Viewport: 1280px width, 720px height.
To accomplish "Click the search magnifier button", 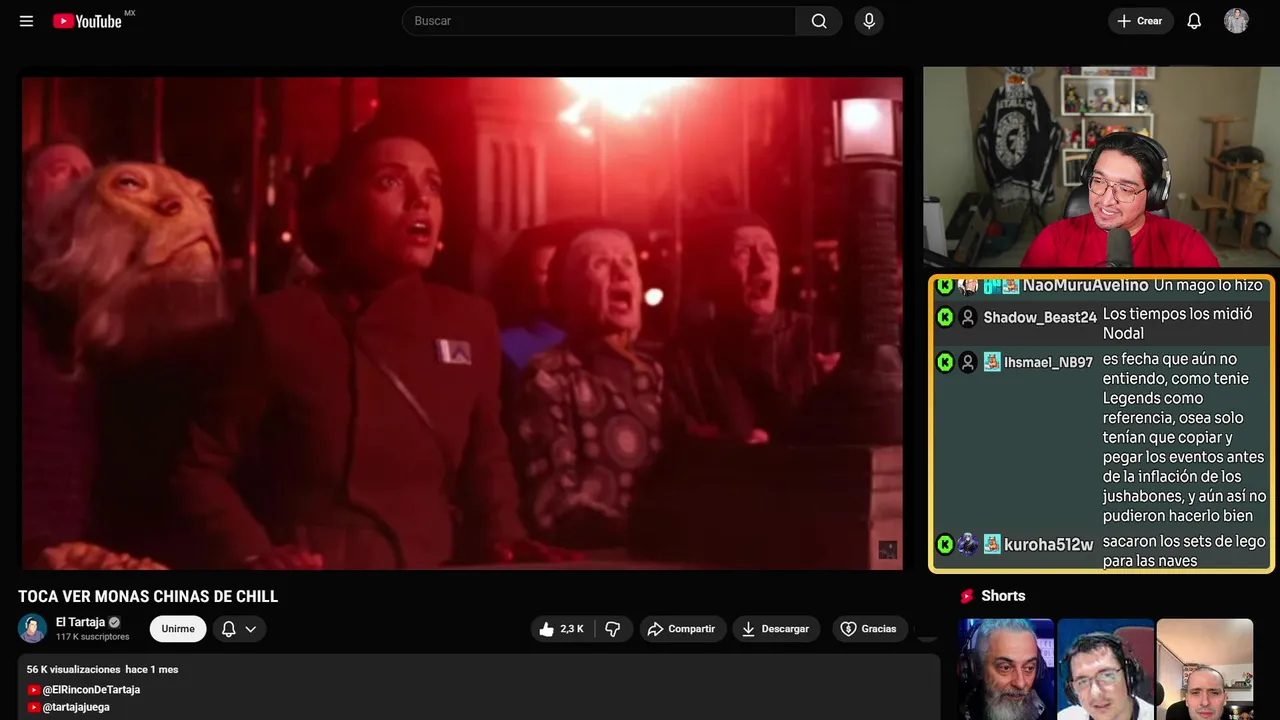I will coord(819,21).
